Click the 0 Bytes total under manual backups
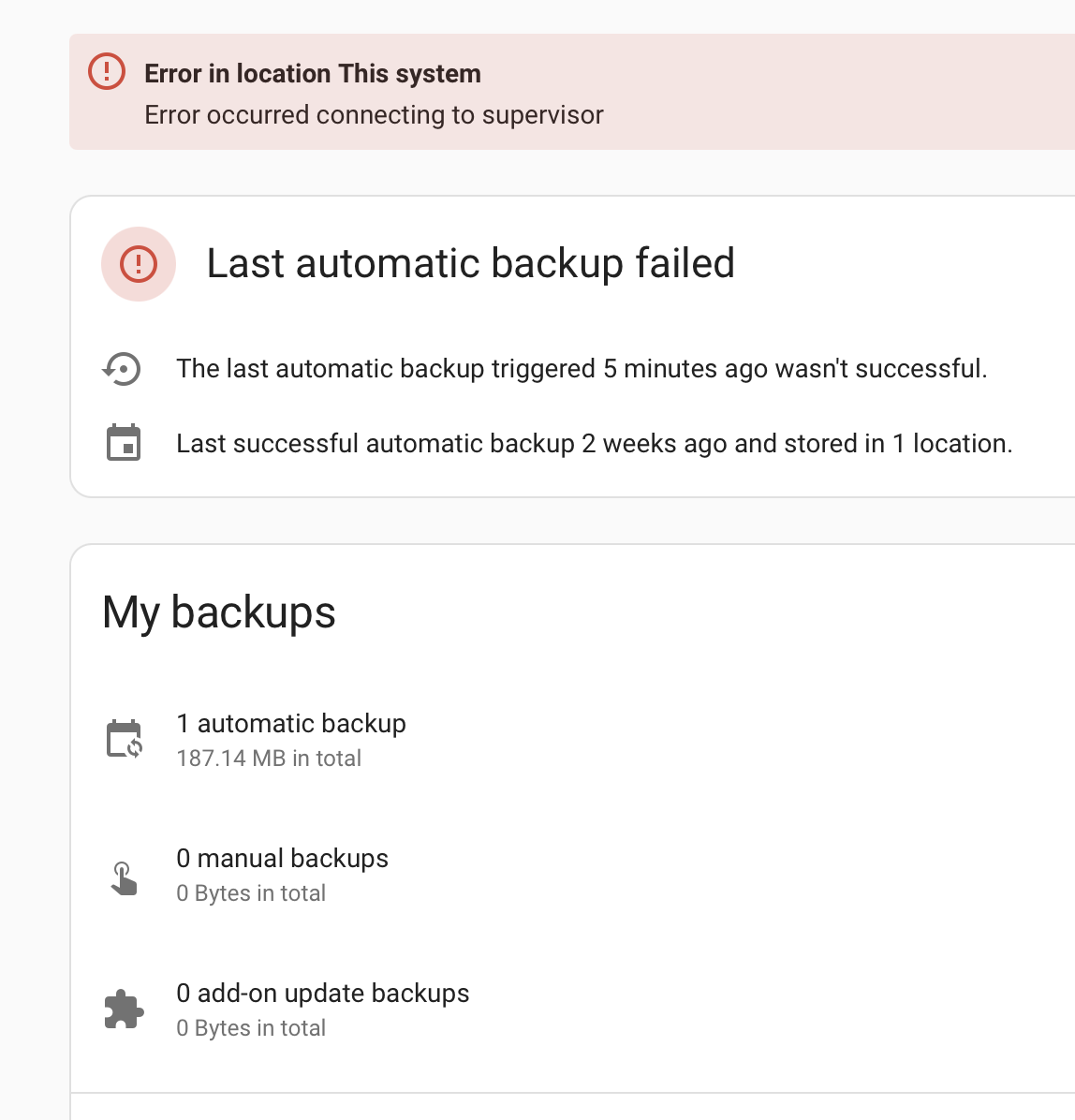 [250, 892]
